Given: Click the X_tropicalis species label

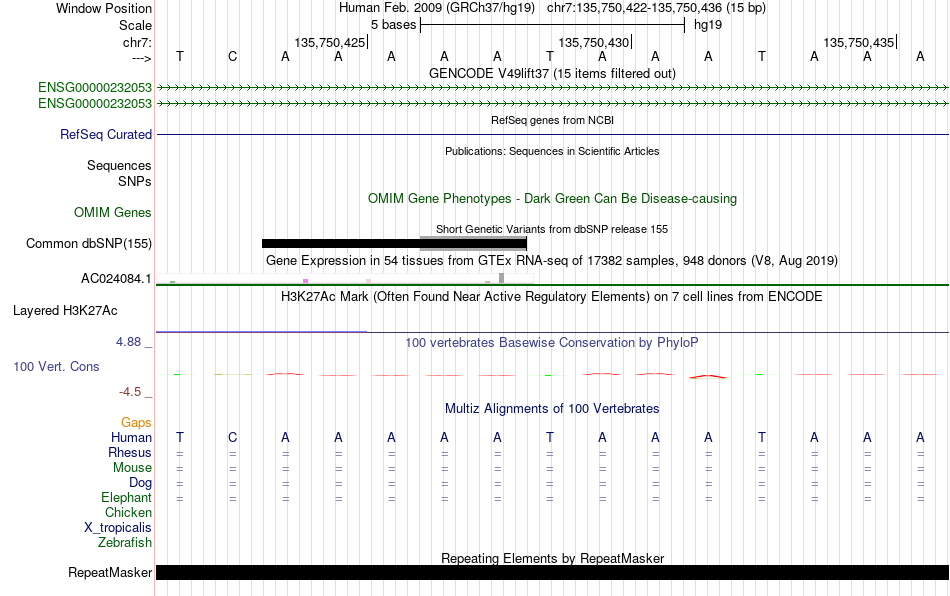Looking at the screenshot, I should (x=118, y=528).
